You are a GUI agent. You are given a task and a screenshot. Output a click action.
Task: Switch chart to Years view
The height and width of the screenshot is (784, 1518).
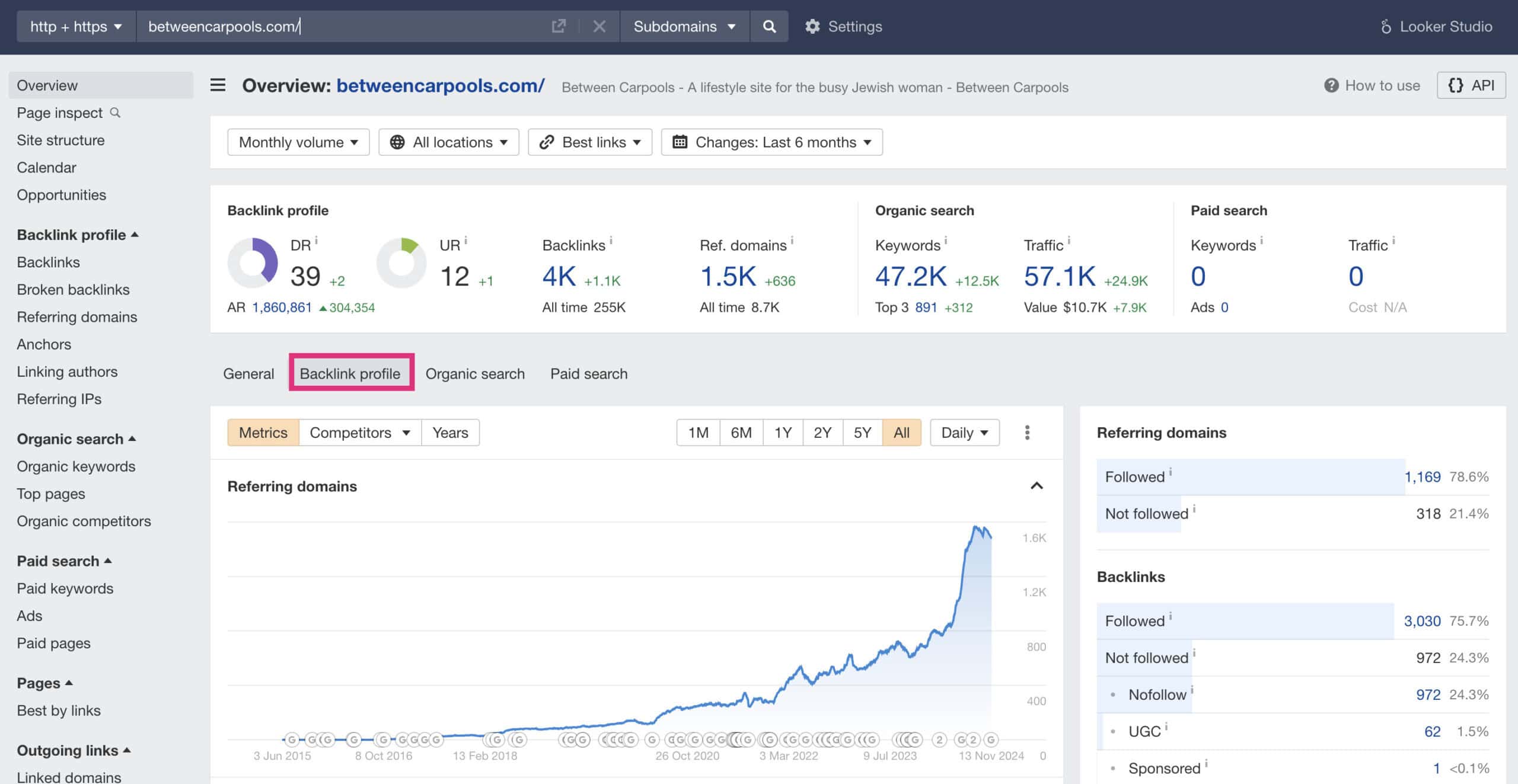(450, 433)
